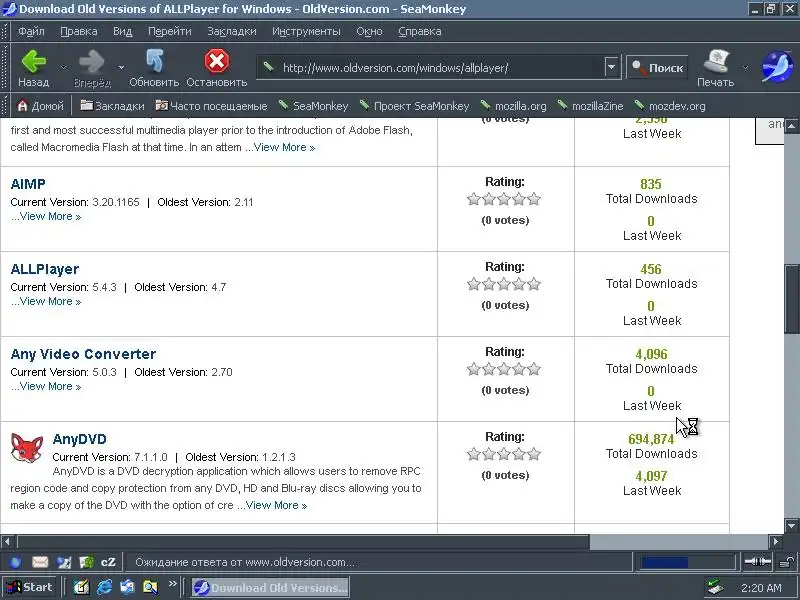
Task: Rate Any Video Converter with stars
Action: (x=504, y=370)
